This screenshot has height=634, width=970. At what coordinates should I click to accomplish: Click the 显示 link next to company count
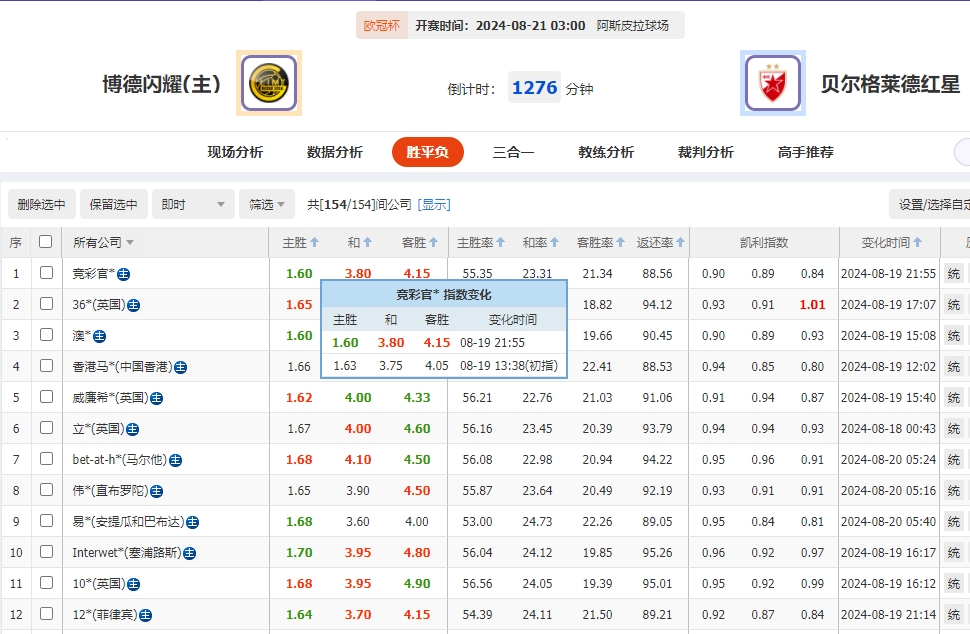pos(433,203)
